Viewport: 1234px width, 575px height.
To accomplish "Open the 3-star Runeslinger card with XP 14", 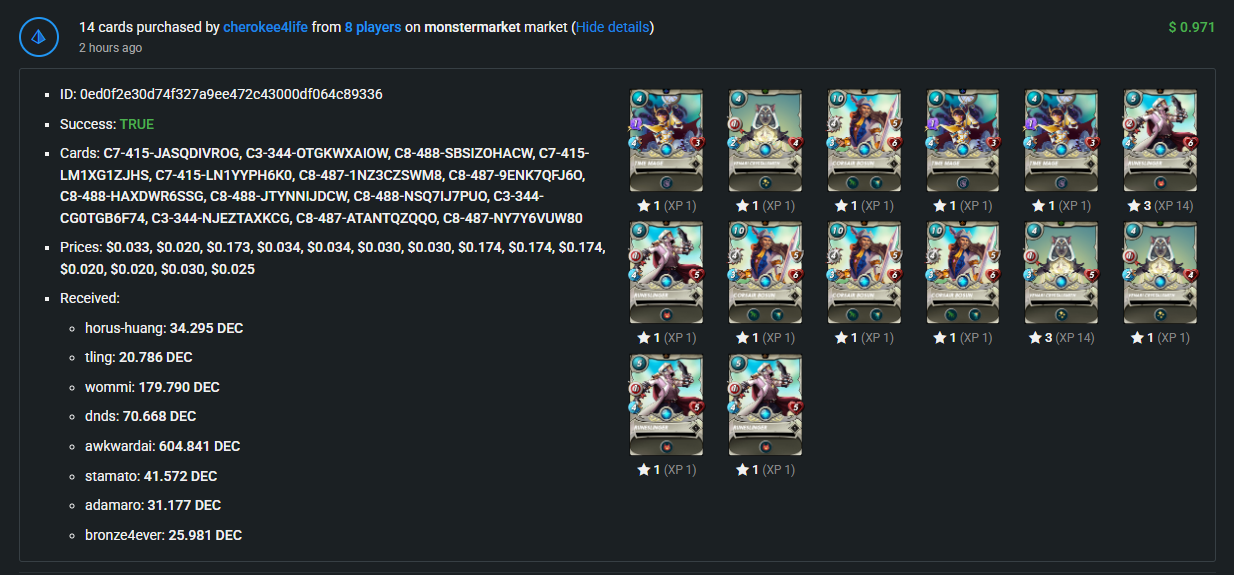I will pos(1161,140).
